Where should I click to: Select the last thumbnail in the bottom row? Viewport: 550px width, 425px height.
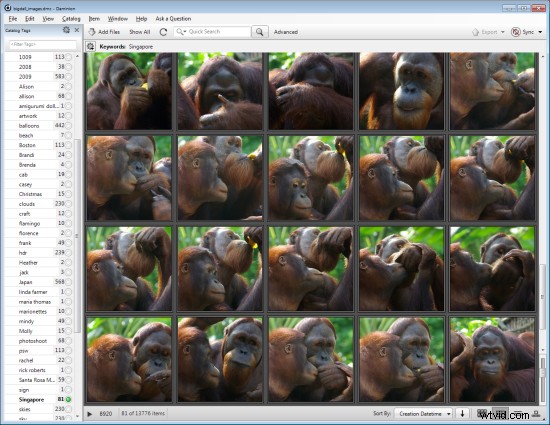pos(492,359)
